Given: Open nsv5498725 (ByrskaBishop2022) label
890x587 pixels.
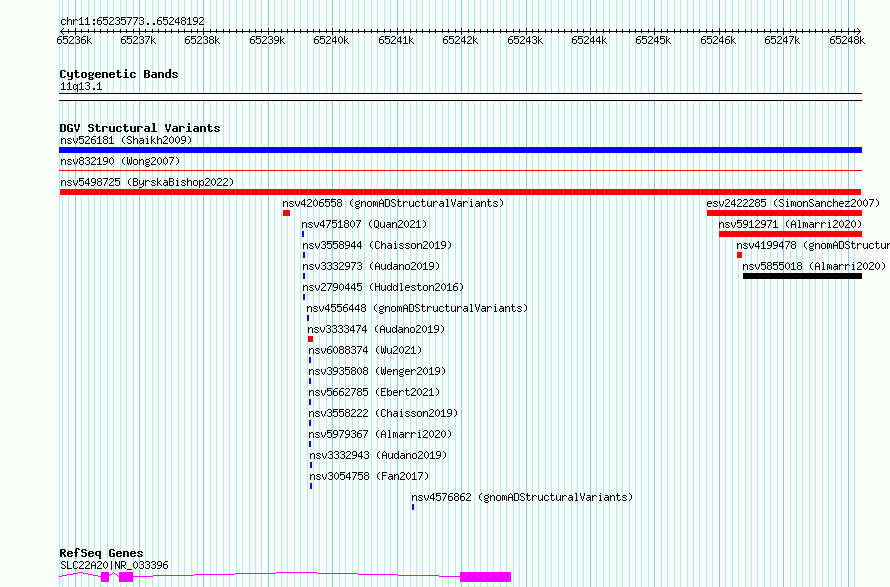Looking at the screenshot, I should tap(147, 182).
